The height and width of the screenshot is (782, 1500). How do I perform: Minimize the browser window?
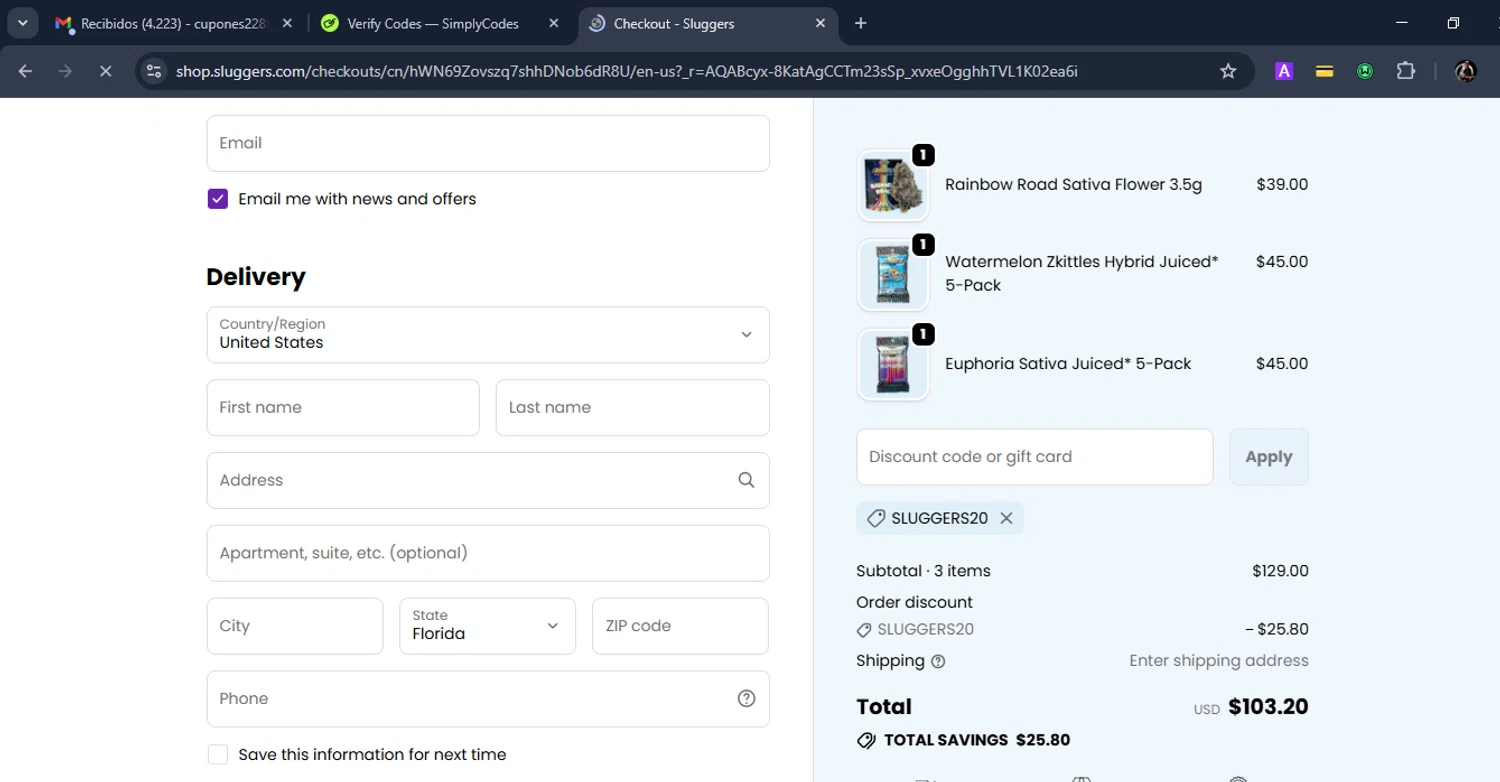coord(1401,23)
